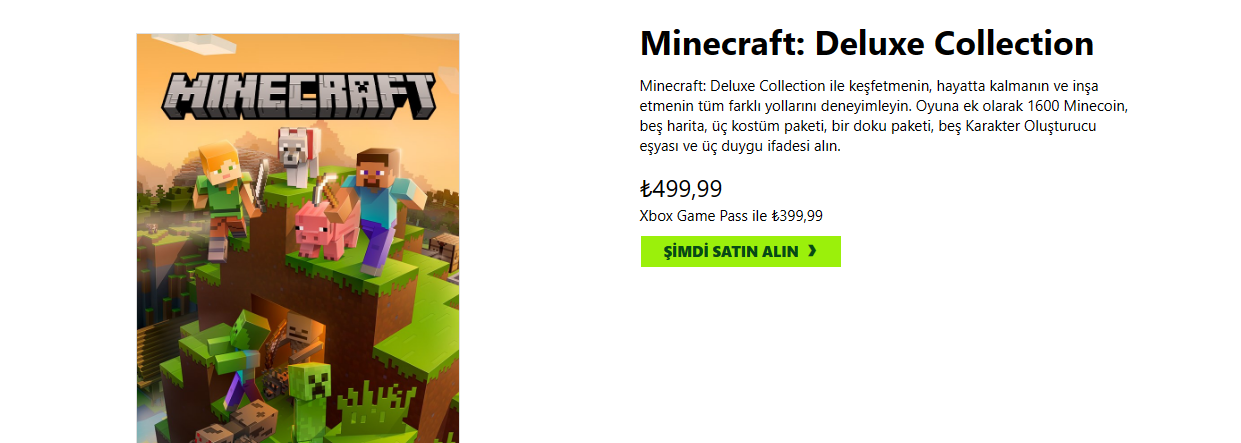The height and width of the screenshot is (443, 1241).
Task: Click the lira currency symbol before 499,99
Action: [x=646, y=189]
